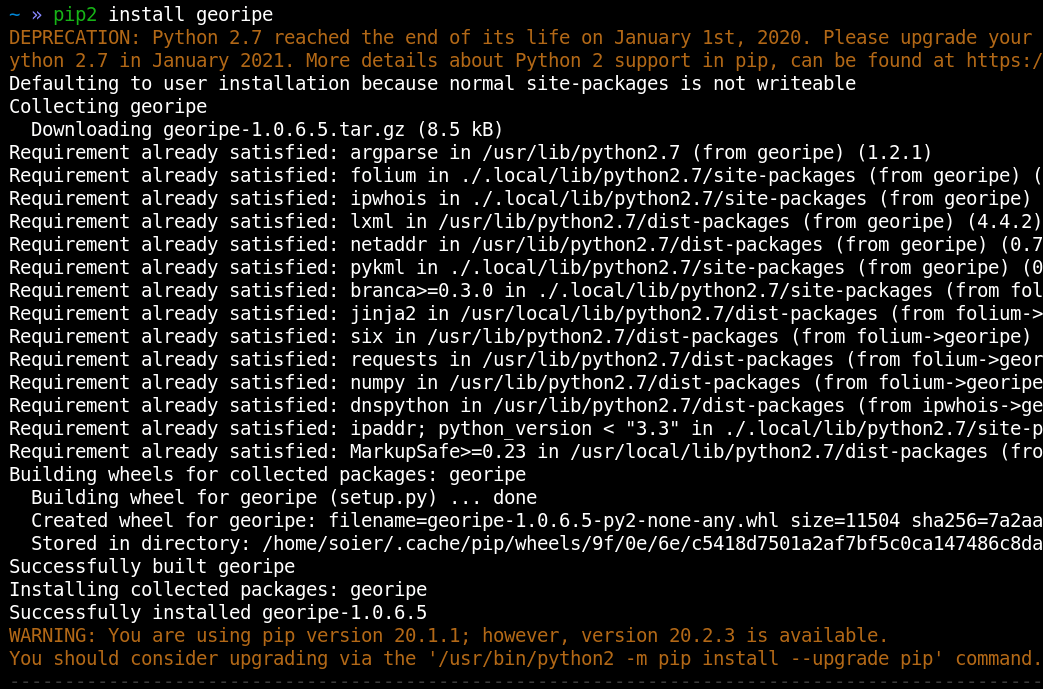Click the lxml package name
The height and width of the screenshot is (689, 1043).
click(372, 221)
